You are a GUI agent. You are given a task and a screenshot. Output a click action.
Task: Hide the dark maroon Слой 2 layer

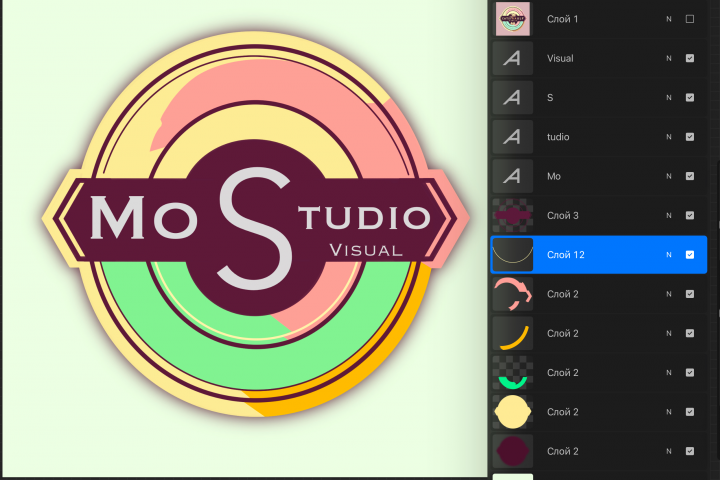coord(690,451)
